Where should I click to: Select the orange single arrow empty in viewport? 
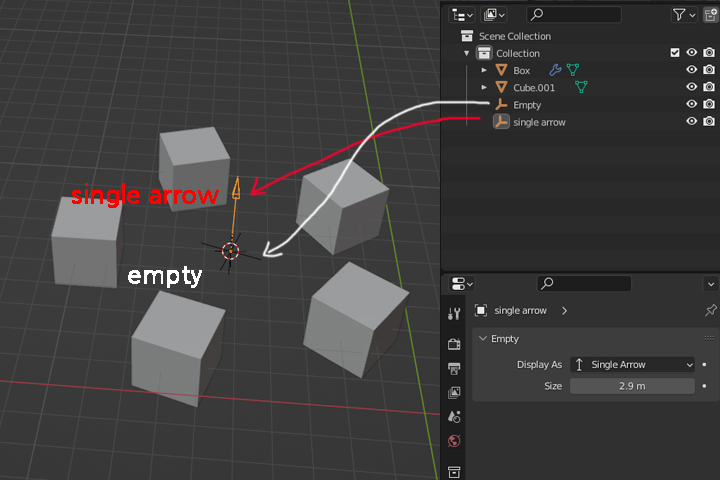click(x=235, y=207)
